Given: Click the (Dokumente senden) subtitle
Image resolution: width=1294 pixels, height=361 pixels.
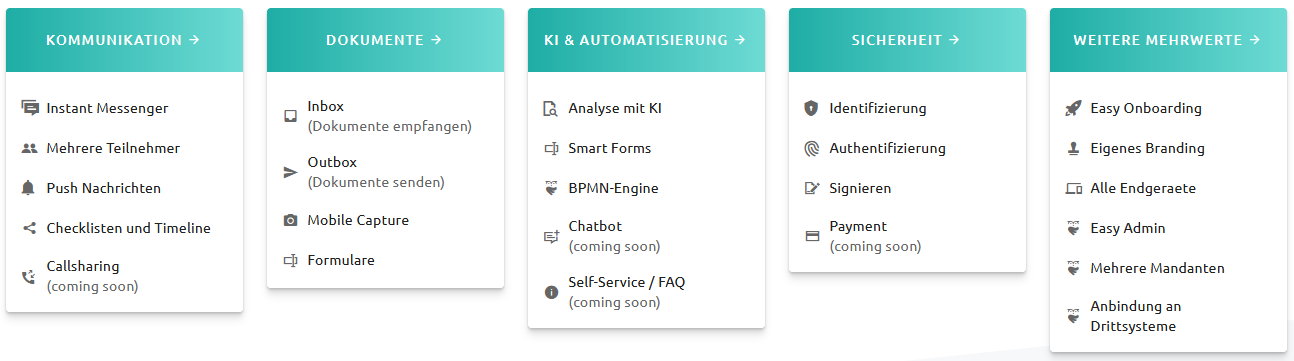Looking at the screenshot, I should point(376,182).
